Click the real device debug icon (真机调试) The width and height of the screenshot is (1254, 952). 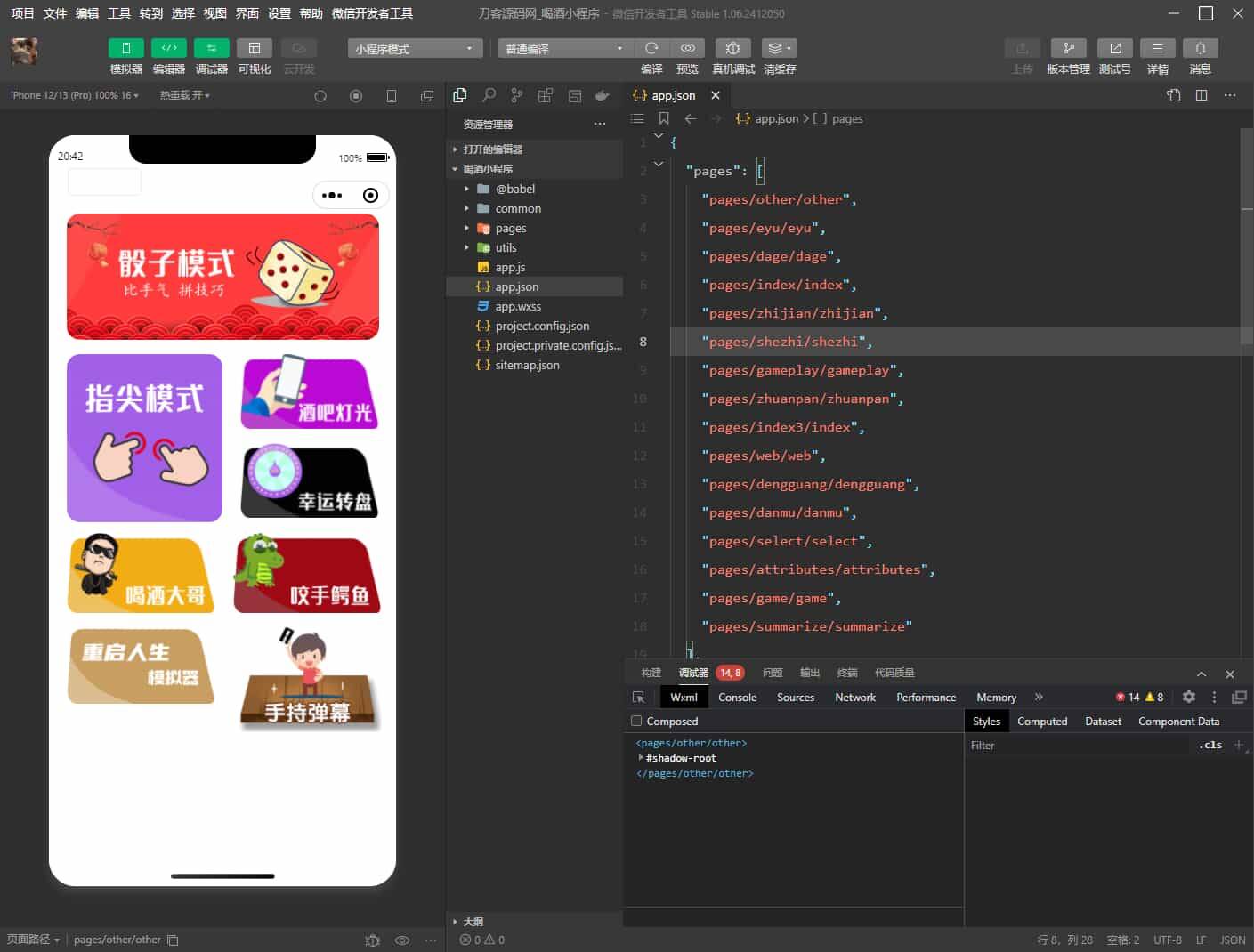pos(732,48)
